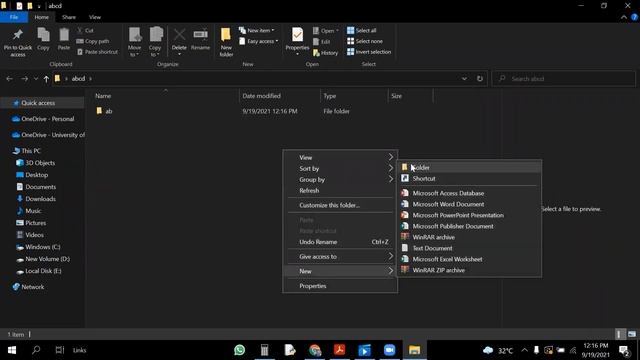This screenshot has width=640, height=360.
Task: Open the Easy access dropdown
Action: (x=258, y=41)
